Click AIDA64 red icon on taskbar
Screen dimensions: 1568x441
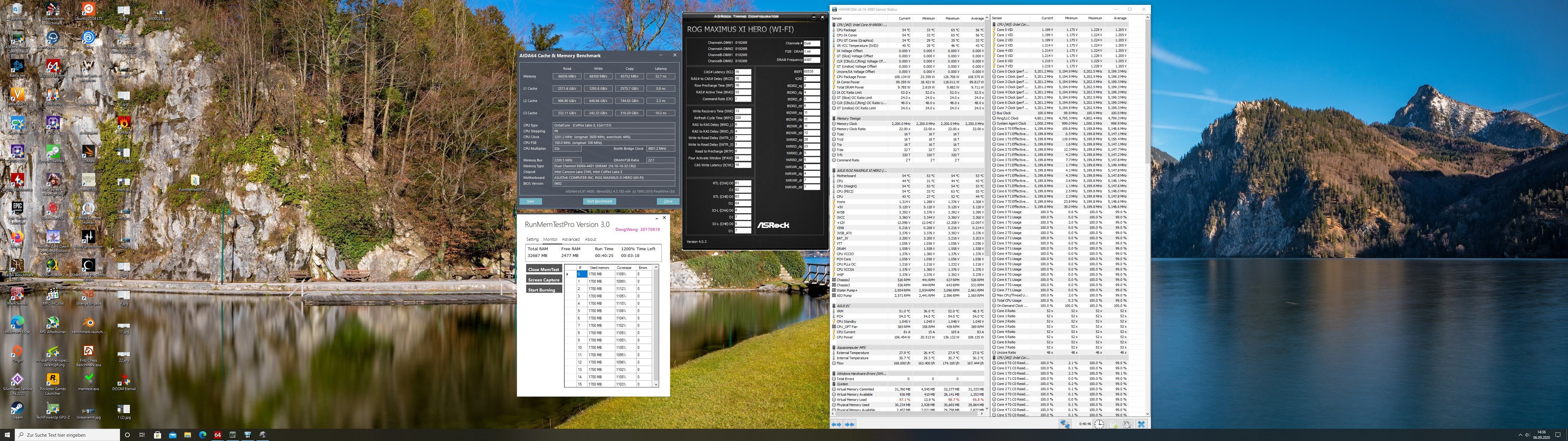click(217, 435)
